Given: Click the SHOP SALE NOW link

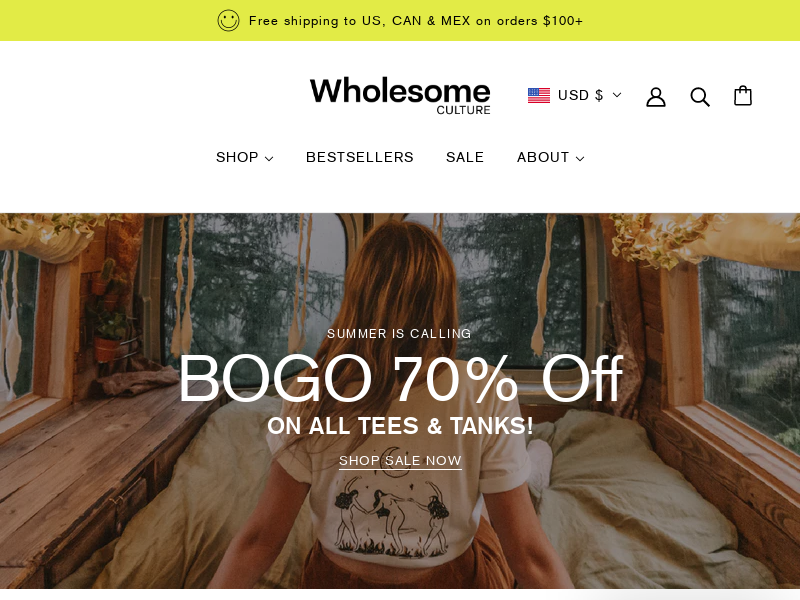Looking at the screenshot, I should point(401,461).
